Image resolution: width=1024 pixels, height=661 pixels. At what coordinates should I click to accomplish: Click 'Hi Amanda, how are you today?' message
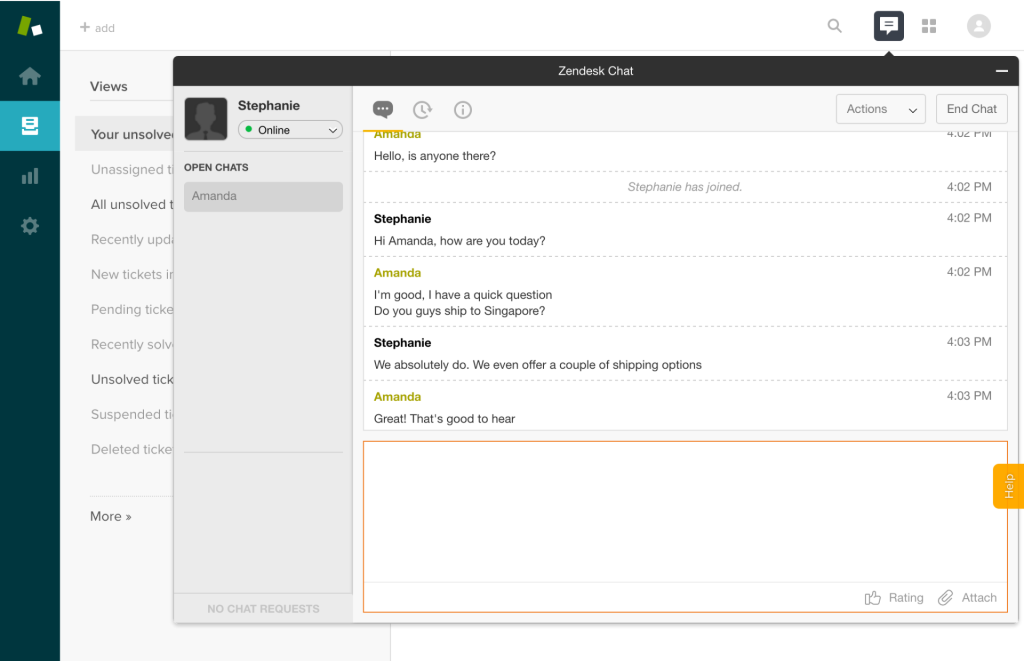459,240
